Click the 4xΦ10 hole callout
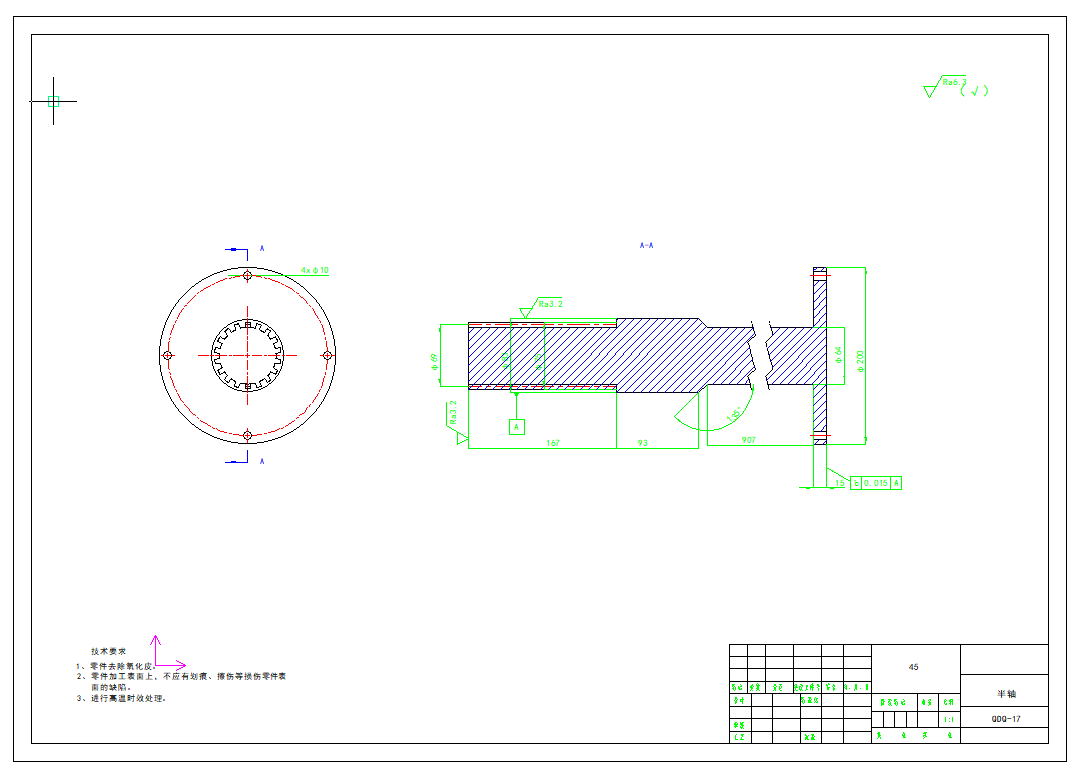This screenshot has width=1082, height=765. tap(315, 270)
